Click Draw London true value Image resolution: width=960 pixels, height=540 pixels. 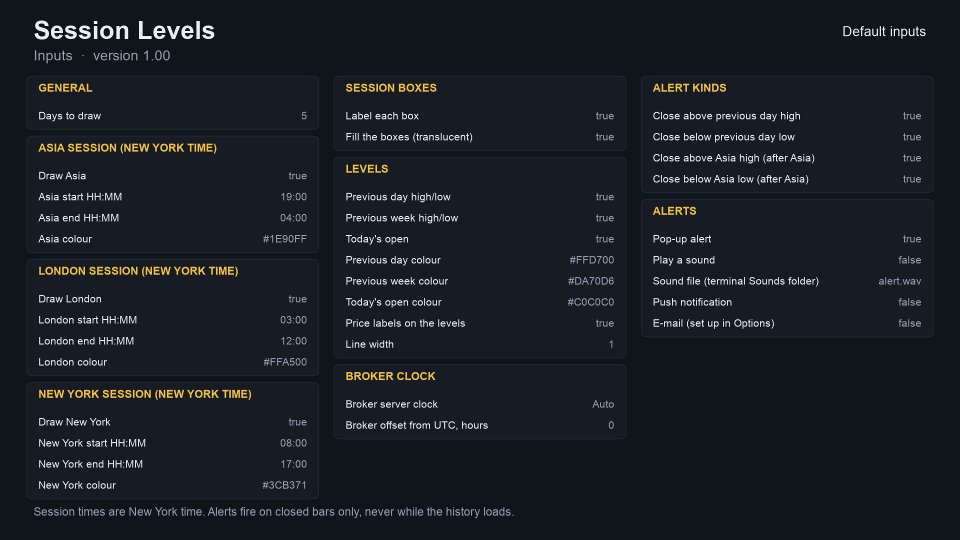coord(298,299)
